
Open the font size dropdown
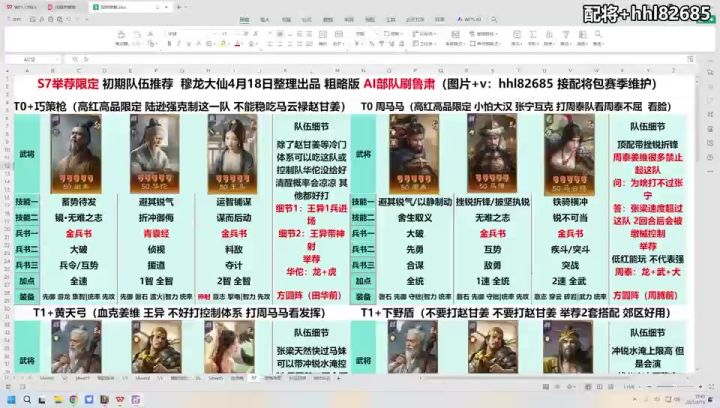[237, 34]
